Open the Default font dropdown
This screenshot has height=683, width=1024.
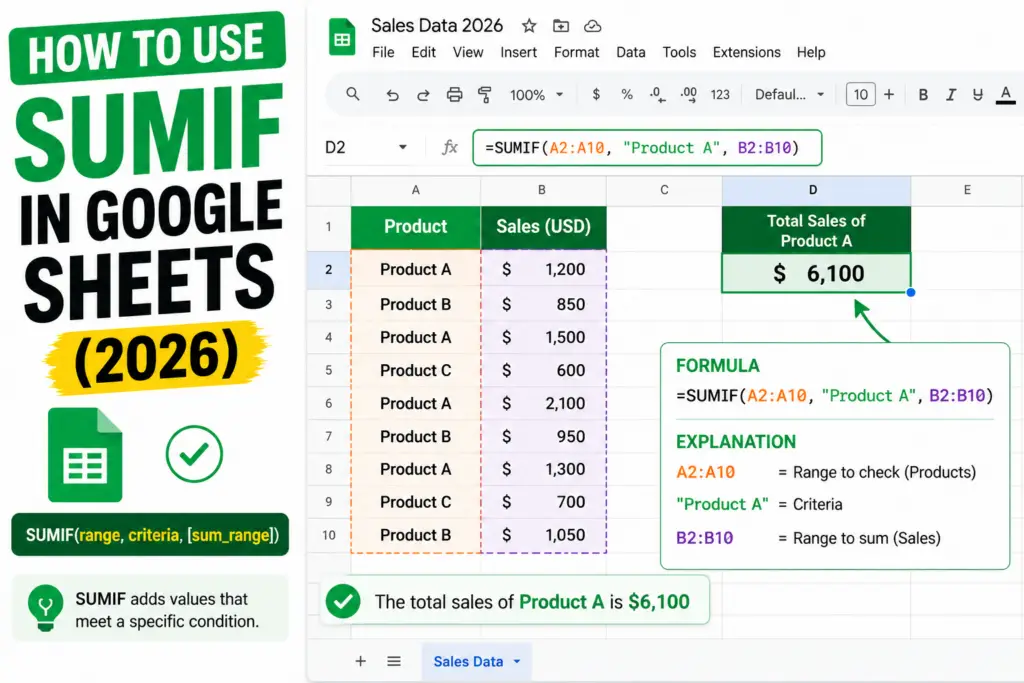pyautogui.click(x=789, y=95)
